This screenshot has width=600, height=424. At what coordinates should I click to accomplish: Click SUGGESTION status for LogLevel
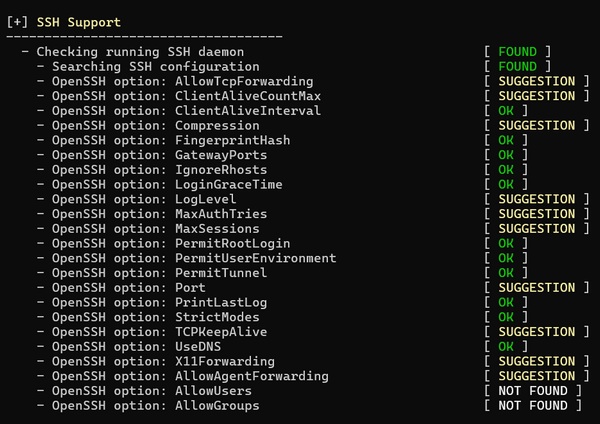[x=536, y=199]
